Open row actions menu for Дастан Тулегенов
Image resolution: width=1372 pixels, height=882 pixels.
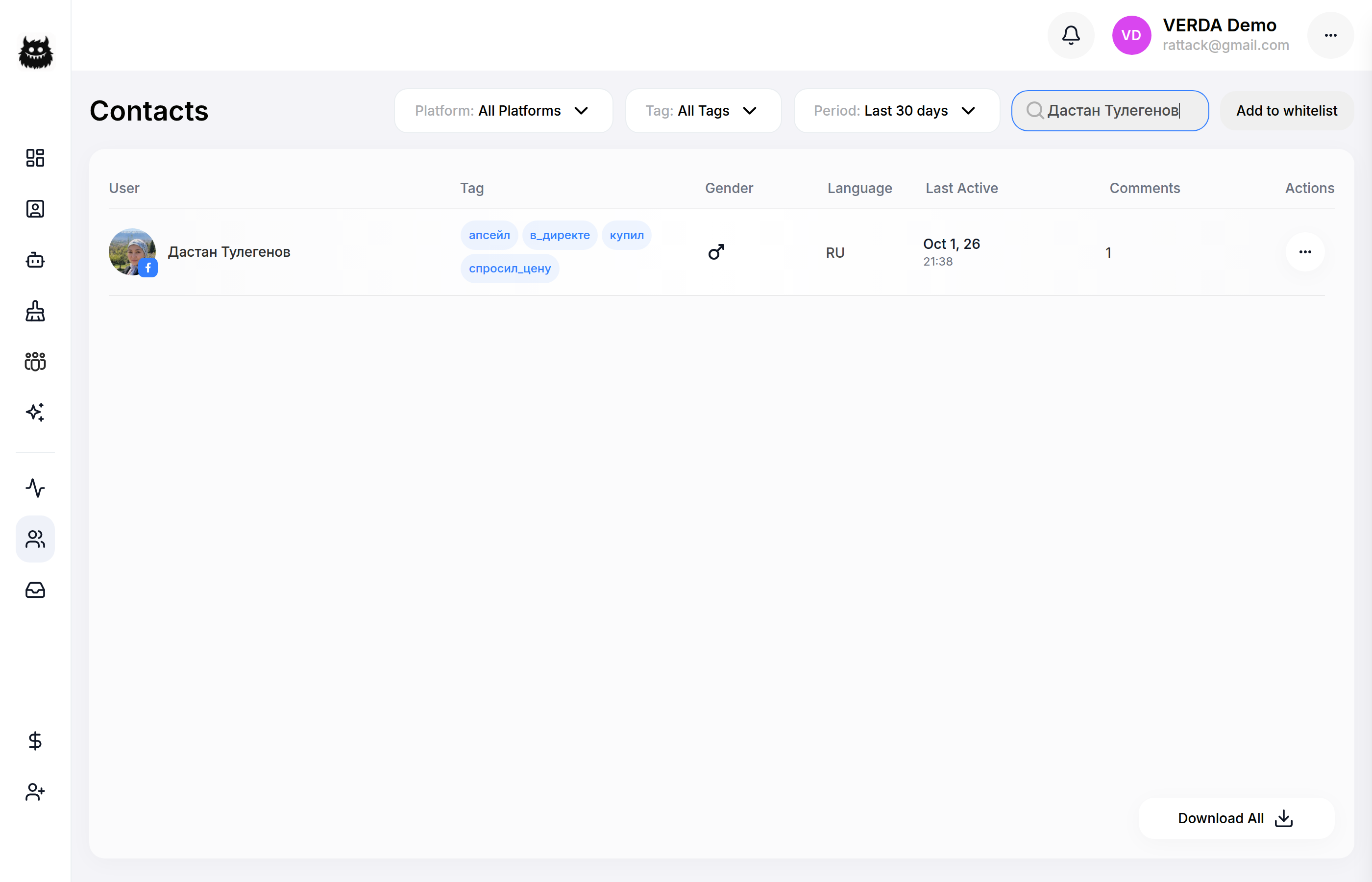[1304, 252]
